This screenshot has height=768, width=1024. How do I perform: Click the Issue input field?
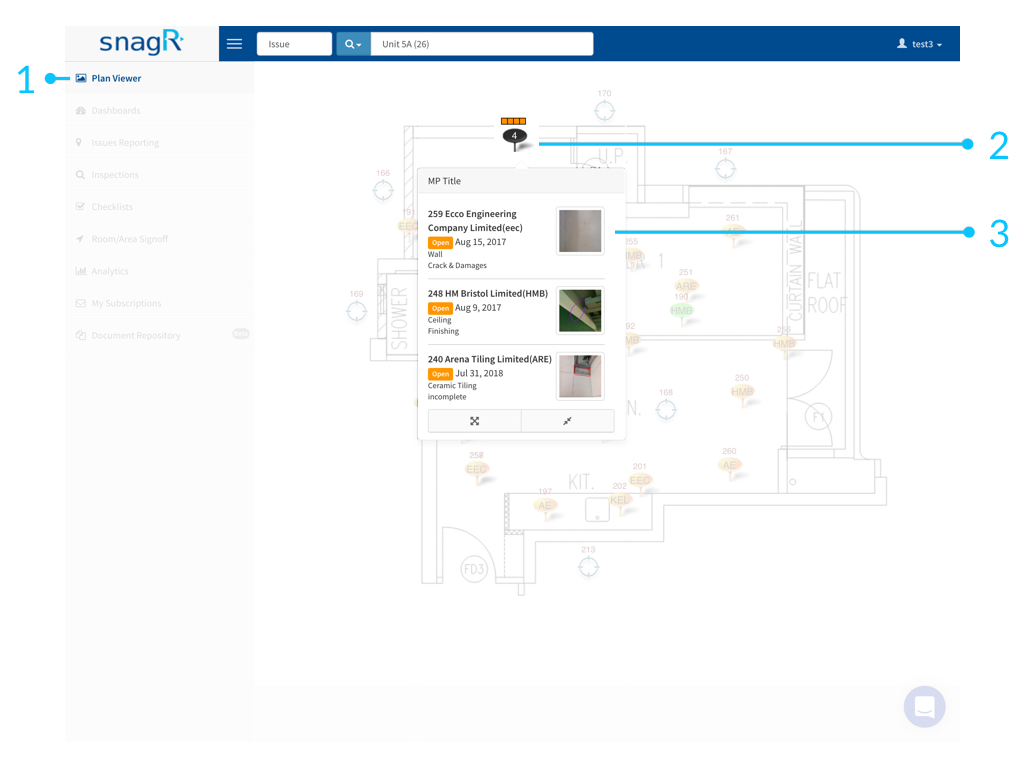[x=294, y=44]
